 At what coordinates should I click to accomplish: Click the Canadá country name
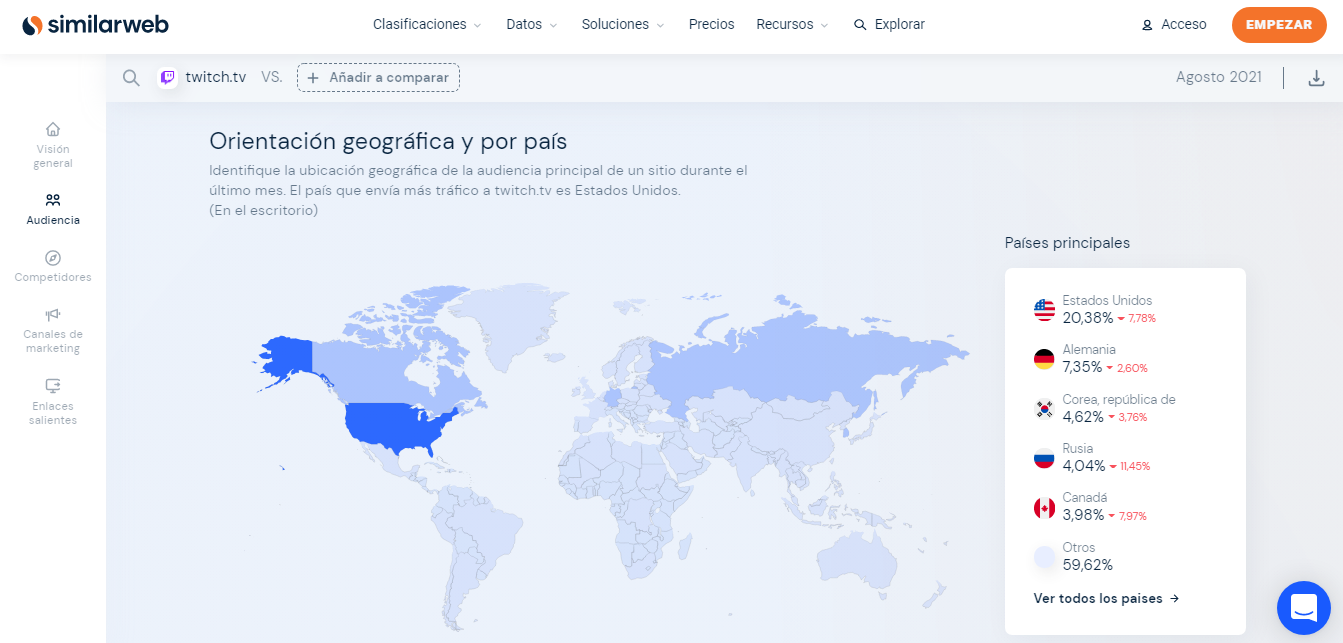[x=1085, y=497]
